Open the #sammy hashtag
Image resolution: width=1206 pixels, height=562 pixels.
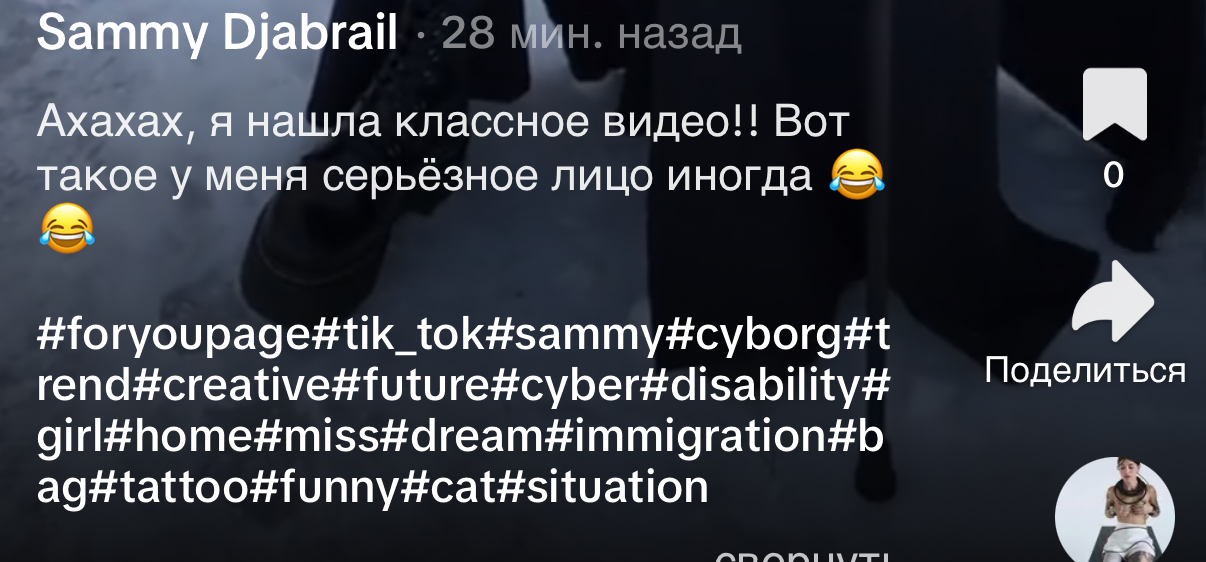click(574, 334)
